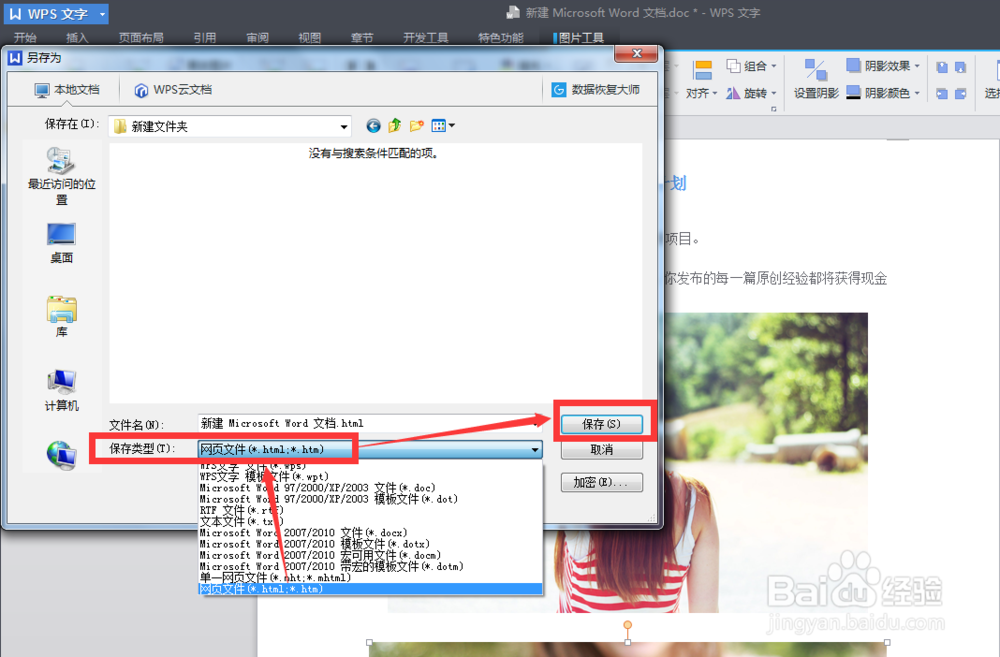This screenshot has height=657, width=1000.
Task: Open the 页面布局 ribbon tab
Action: (x=141, y=38)
